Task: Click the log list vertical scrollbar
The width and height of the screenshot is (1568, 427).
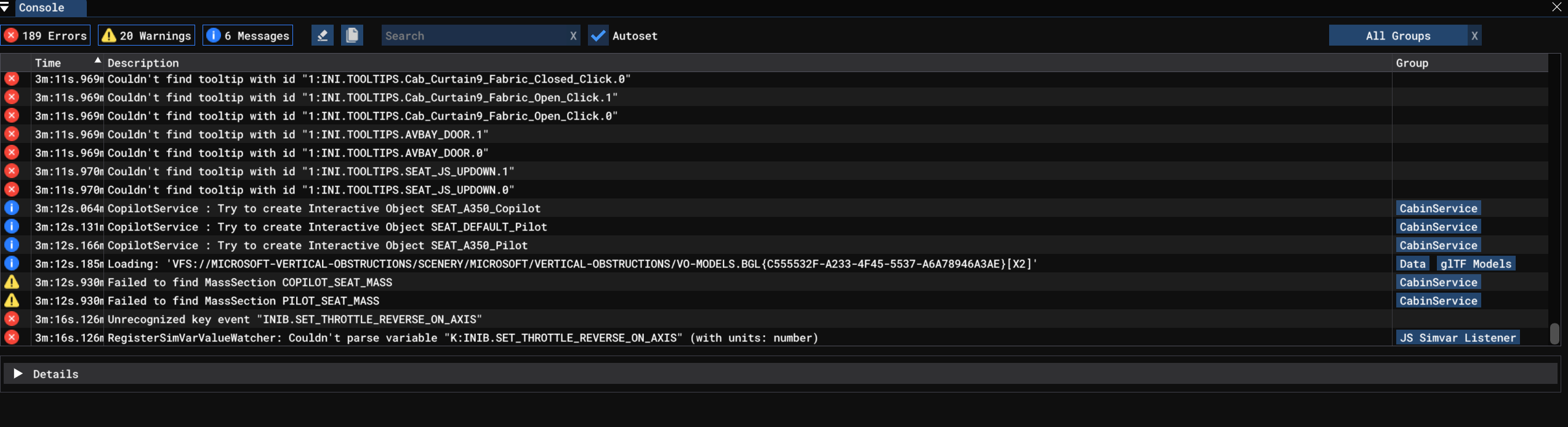Action: pyautogui.click(x=1554, y=333)
